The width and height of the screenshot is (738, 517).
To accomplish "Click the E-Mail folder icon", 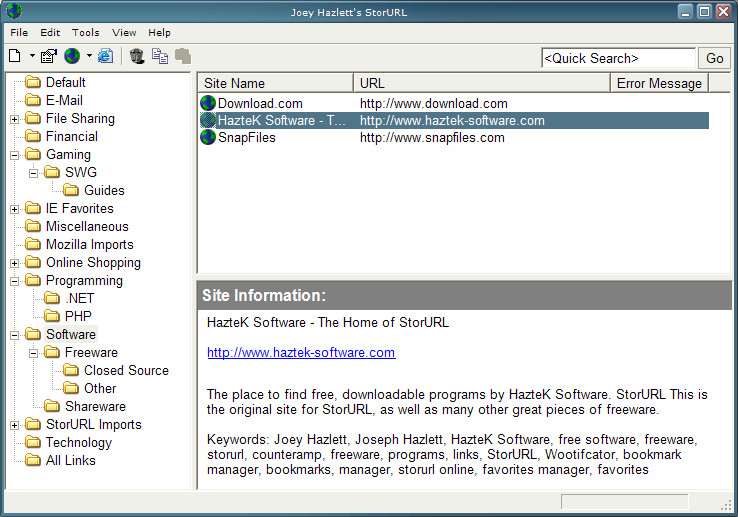I will pyautogui.click(x=33, y=100).
